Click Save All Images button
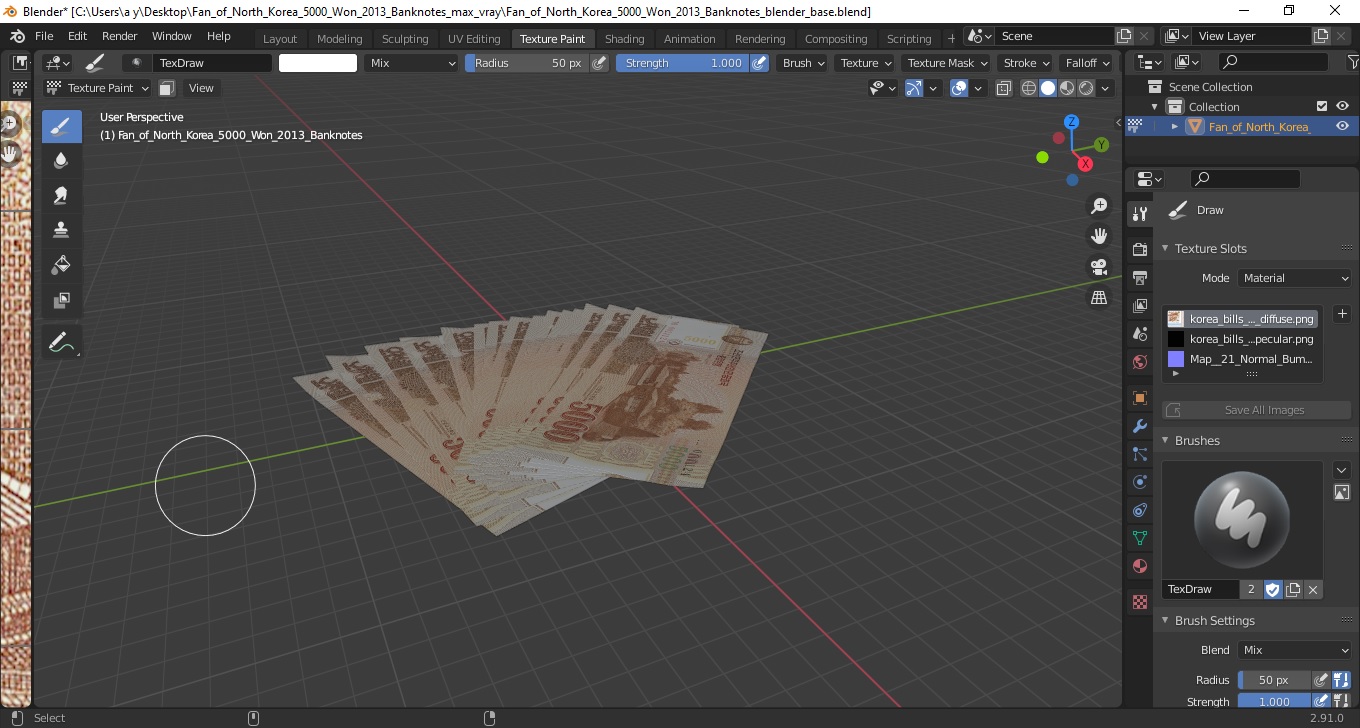1360x728 pixels. (1257, 410)
